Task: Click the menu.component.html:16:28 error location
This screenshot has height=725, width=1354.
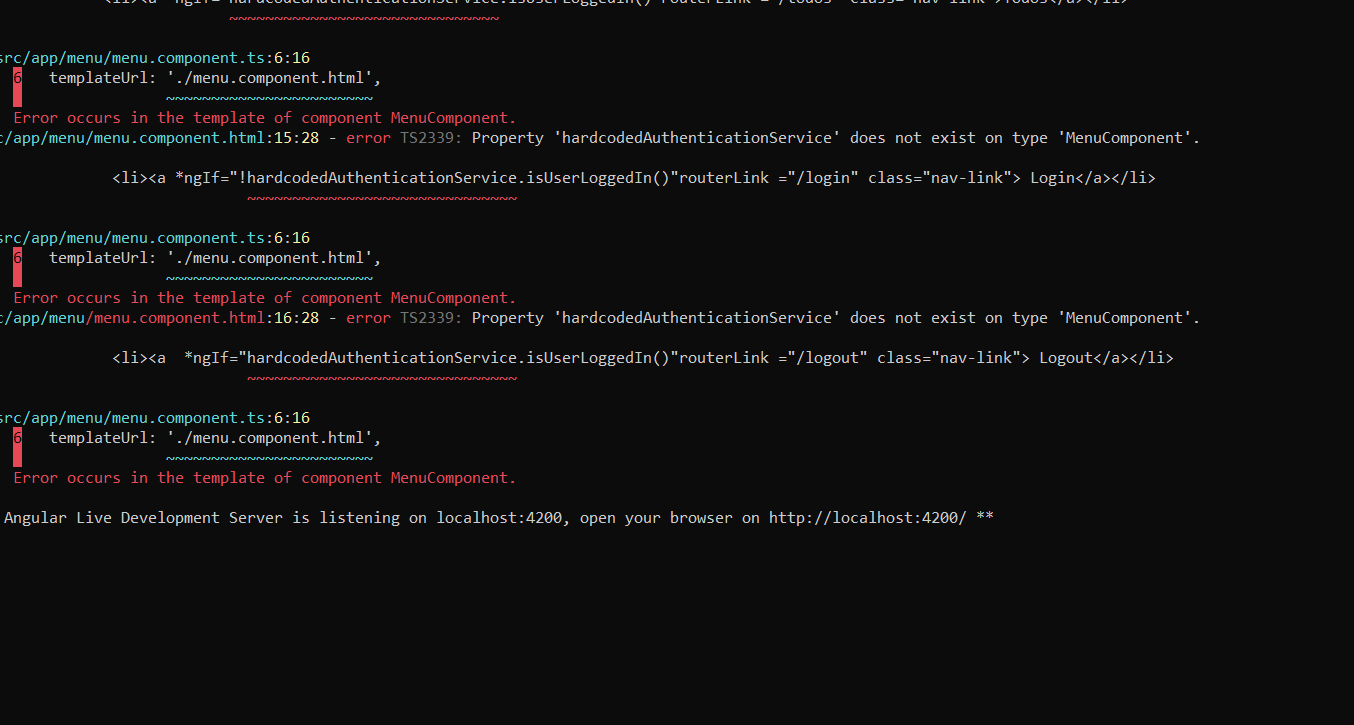Action: tap(160, 317)
